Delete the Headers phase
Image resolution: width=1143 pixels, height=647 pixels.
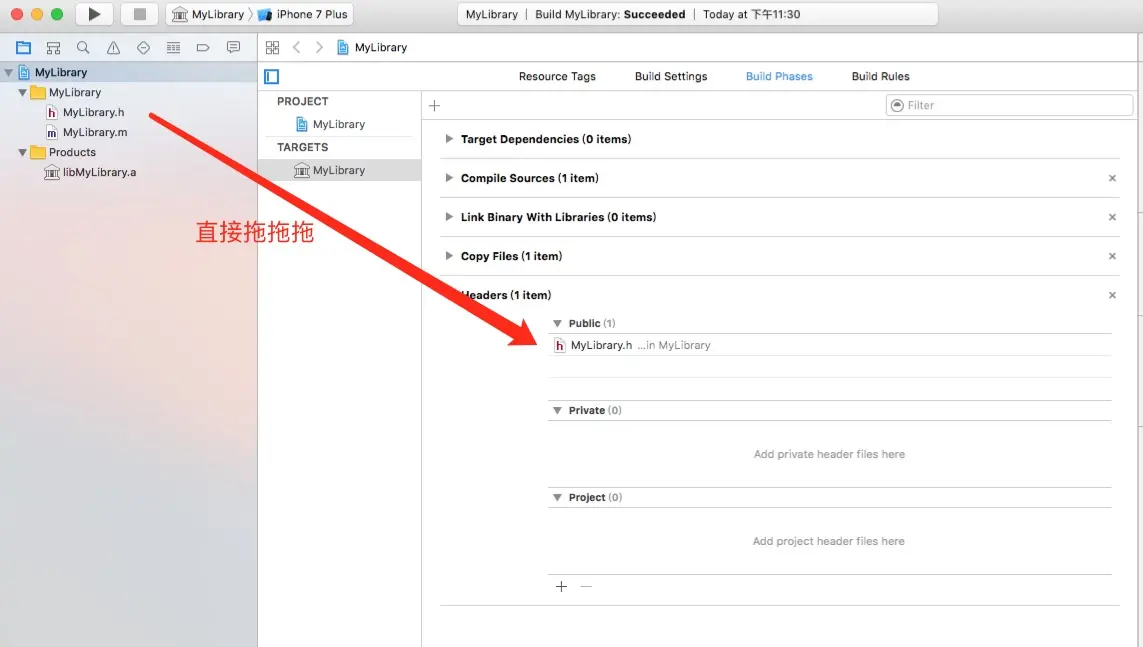point(1112,295)
